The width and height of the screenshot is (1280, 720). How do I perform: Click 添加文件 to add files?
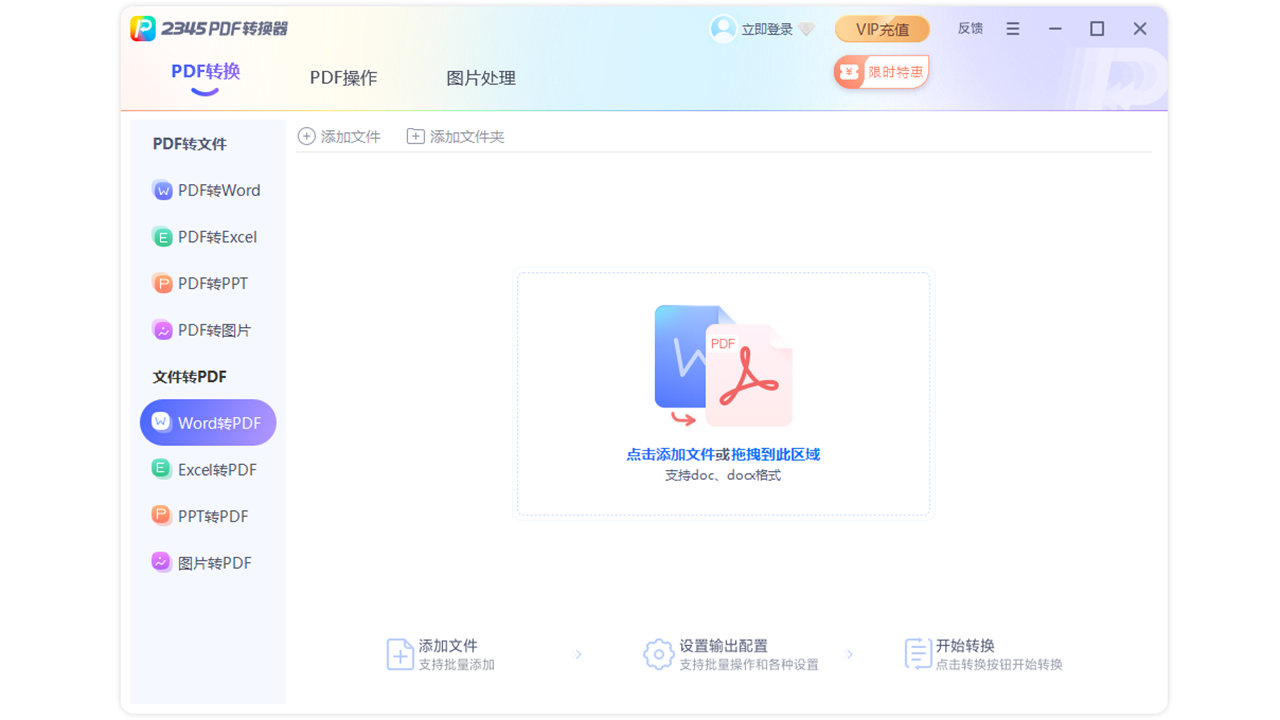(x=339, y=135)
